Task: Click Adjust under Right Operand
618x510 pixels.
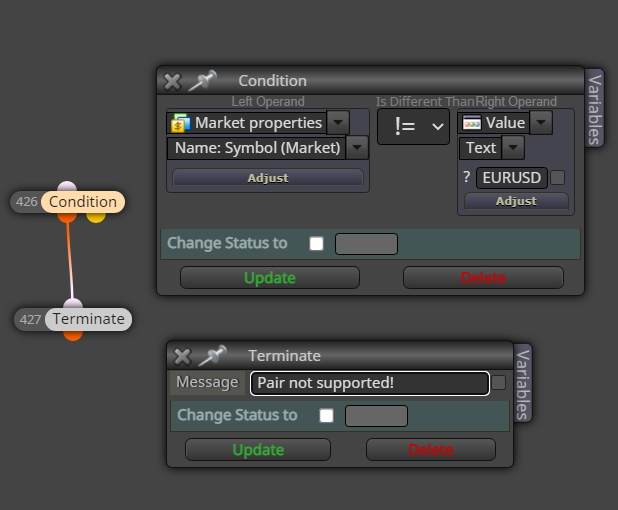Action: pyautogui.click(x=516, y=201)
